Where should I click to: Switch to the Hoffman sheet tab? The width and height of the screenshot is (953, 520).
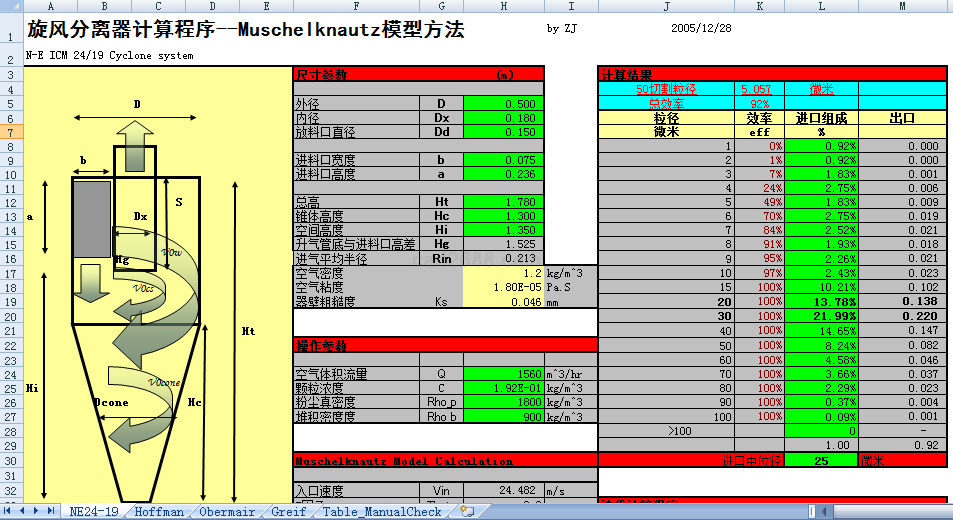click(160, 511)
